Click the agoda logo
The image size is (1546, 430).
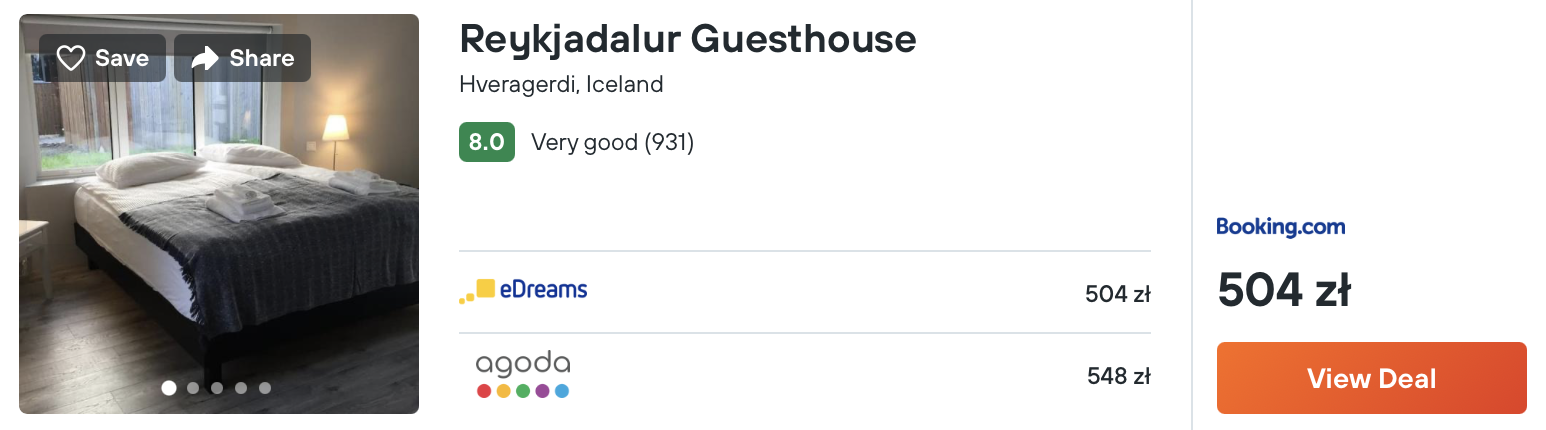click(x=523, y=375)
